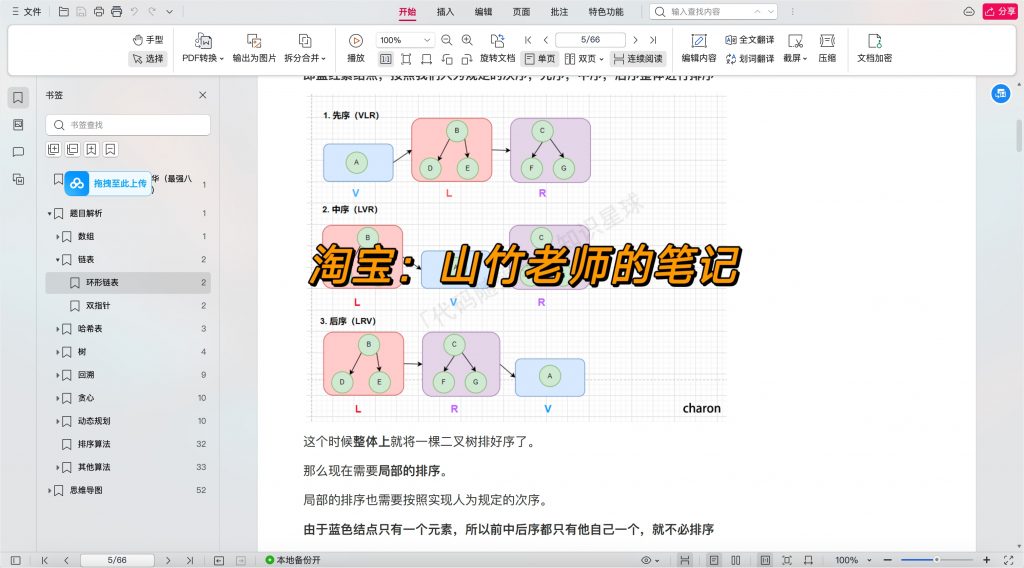Go to last page in toolbar
This screenshot has width=1024, height=568.
tap(652, 40)
